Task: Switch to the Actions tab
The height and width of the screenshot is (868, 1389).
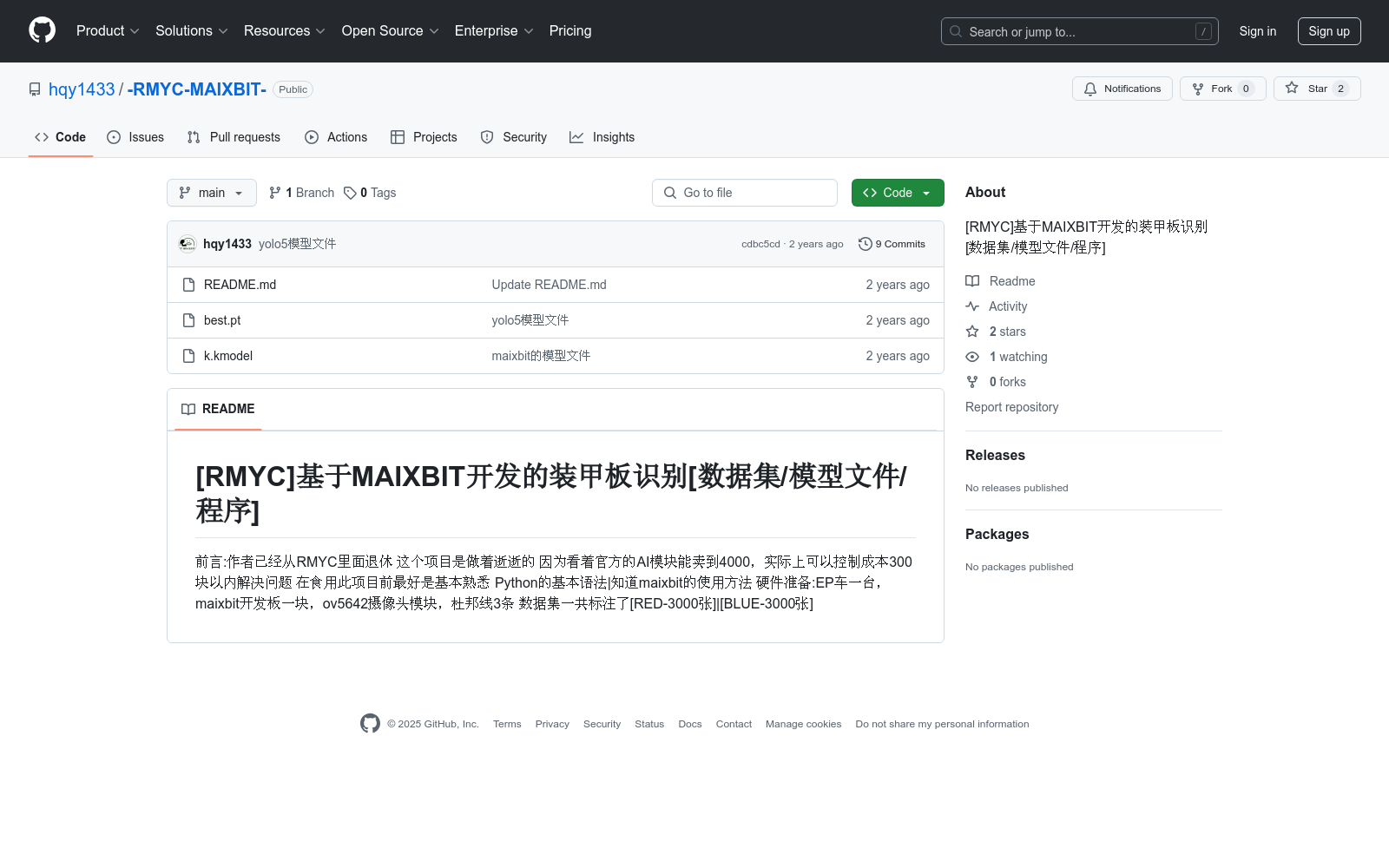Action: click(x=336, y=137)
